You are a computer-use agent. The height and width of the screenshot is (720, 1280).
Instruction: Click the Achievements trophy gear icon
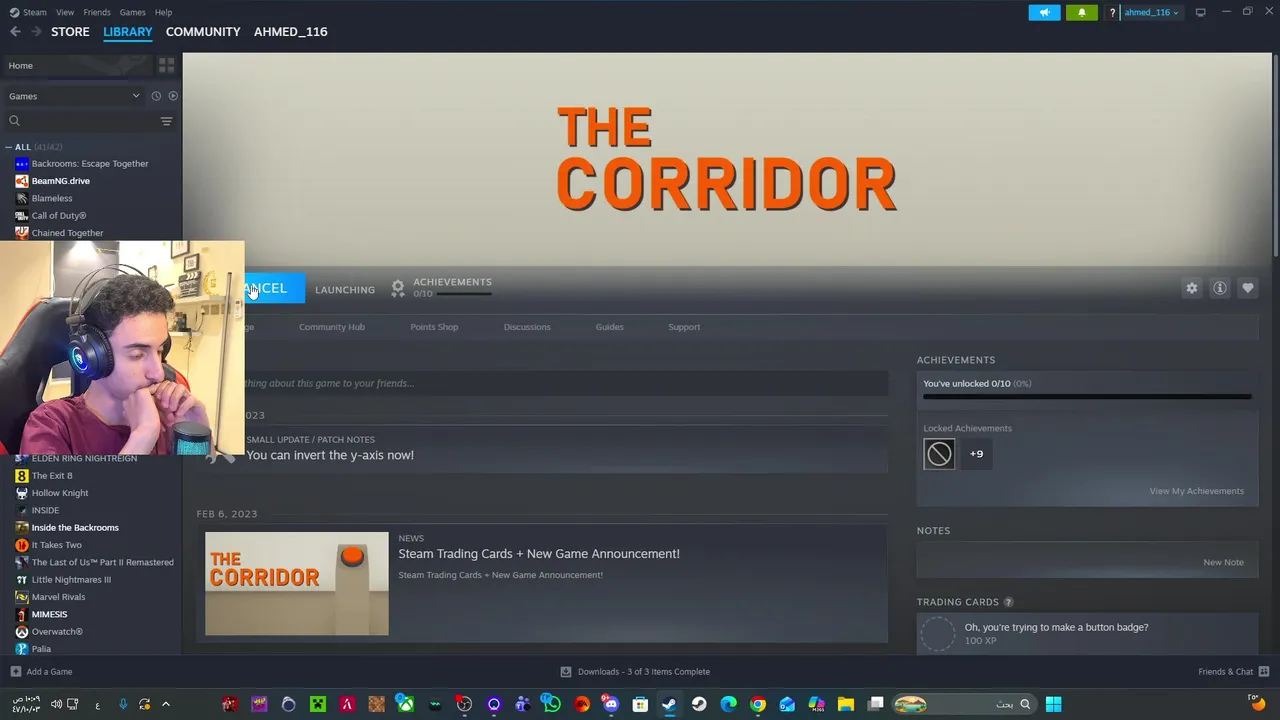click(398, 288)
